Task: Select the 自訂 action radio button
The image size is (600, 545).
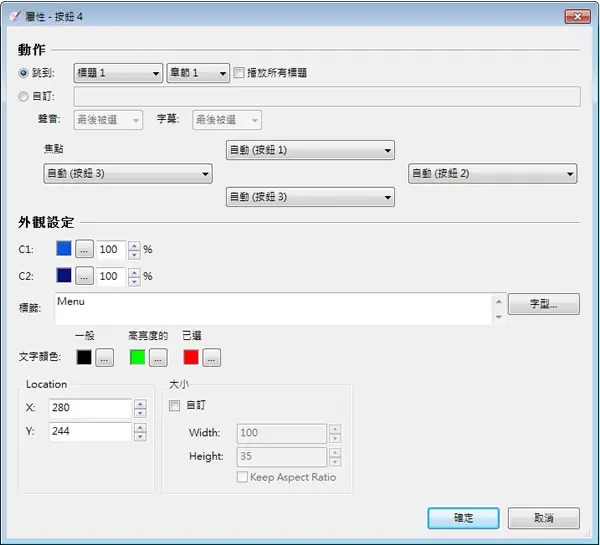Action: click(x=23, y=96)
